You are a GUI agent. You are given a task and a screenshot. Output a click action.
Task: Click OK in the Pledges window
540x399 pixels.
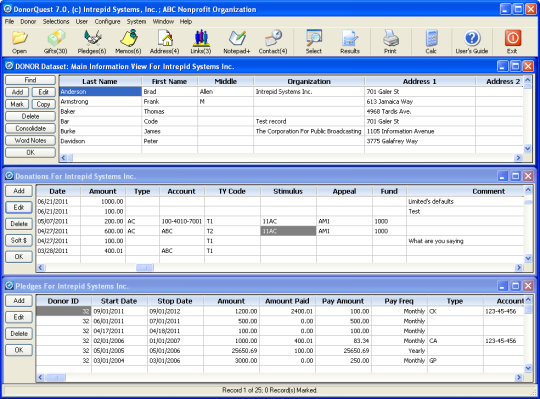[19, 350]
